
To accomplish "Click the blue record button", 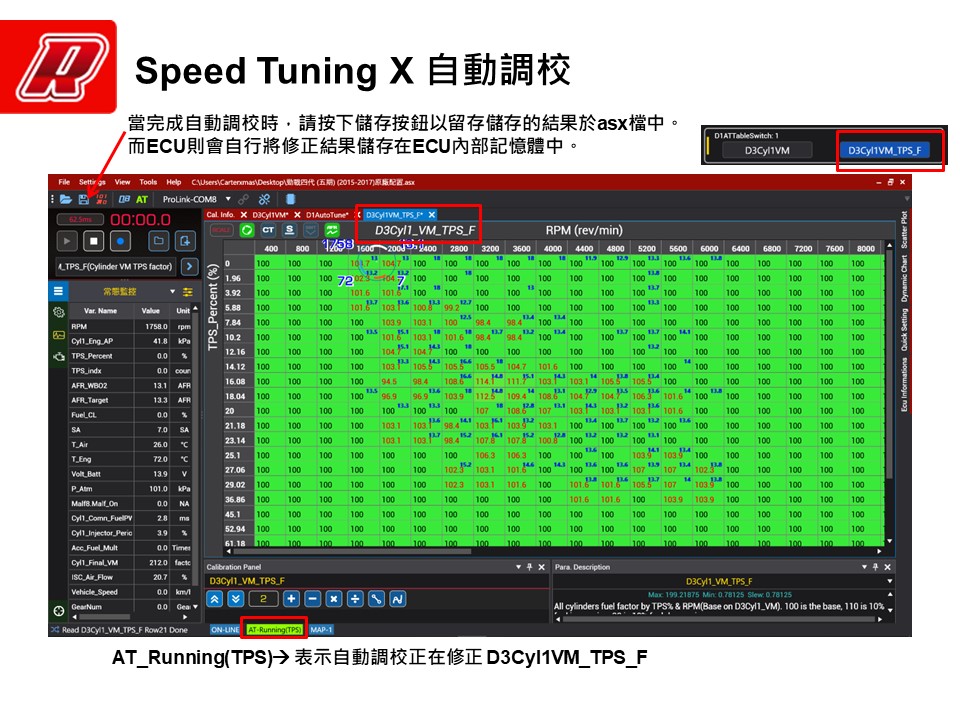I will pos(121,241).
